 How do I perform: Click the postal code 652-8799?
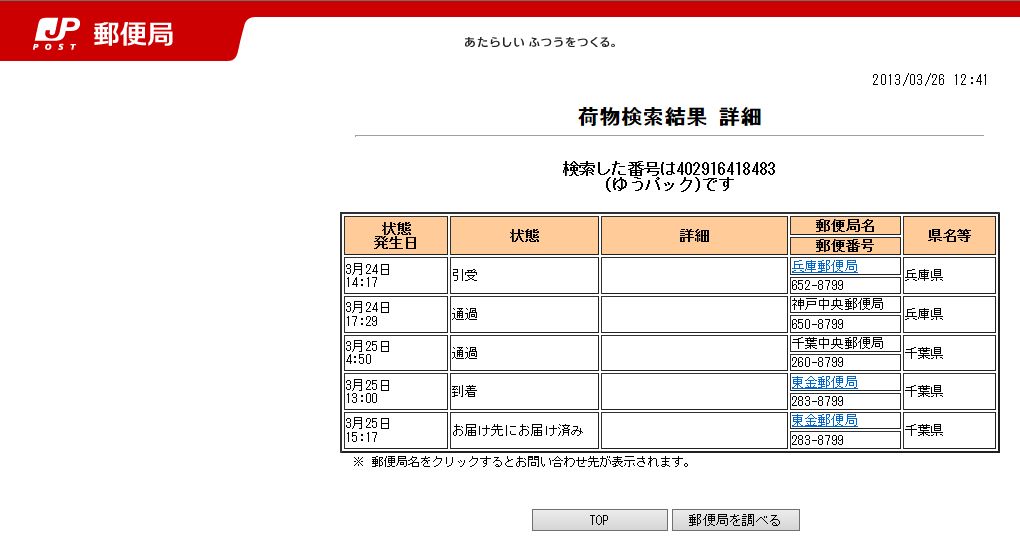pos(818,286)
